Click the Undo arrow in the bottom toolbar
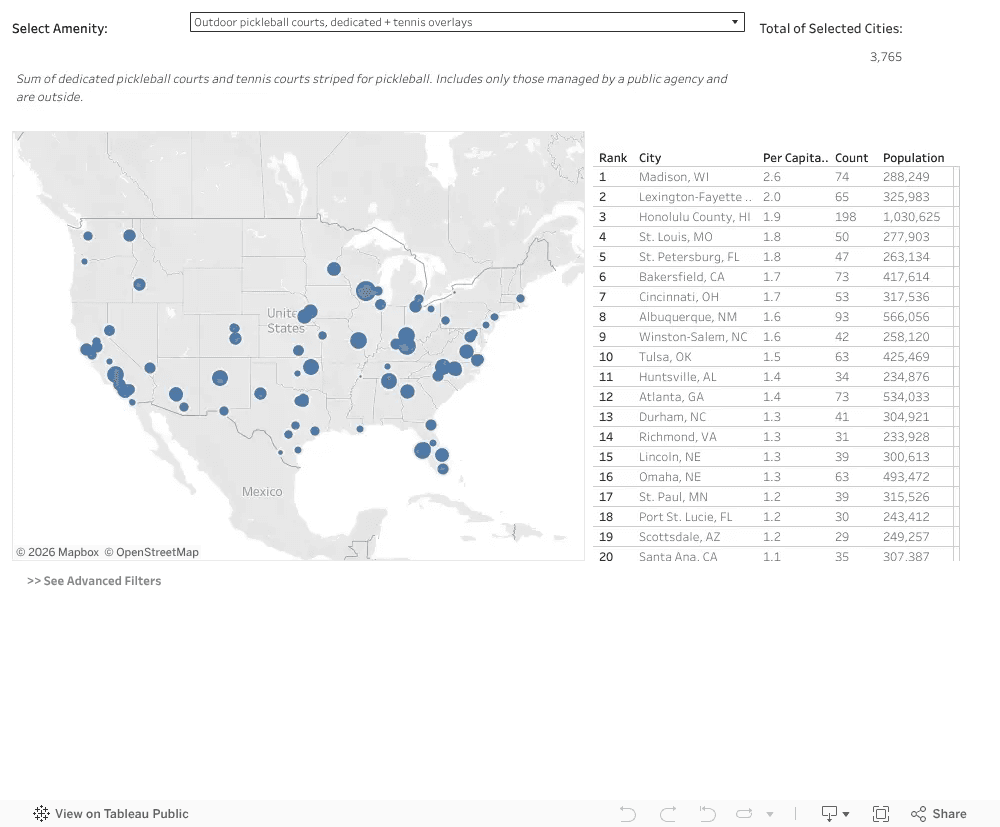This screenshot has height=827, width=1000. tap(628, 814)
